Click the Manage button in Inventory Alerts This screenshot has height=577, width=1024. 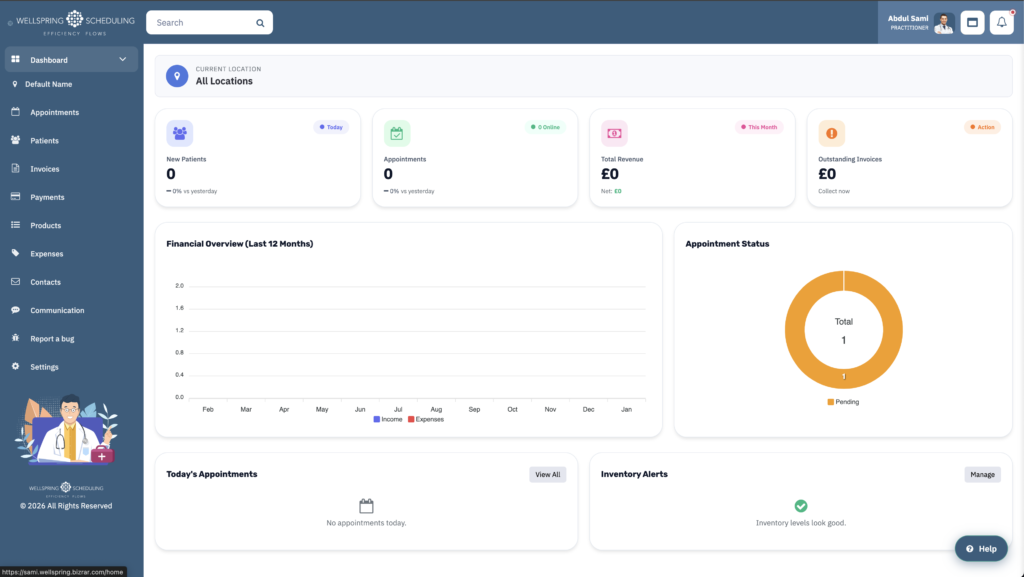[x=982, y=474]
